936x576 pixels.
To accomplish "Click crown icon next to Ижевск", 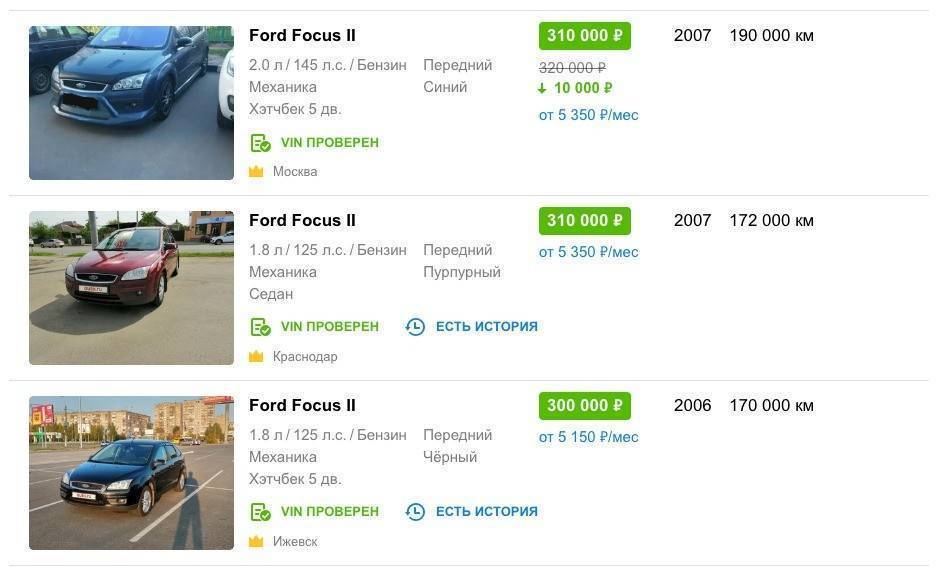I will tap(256, 542).
